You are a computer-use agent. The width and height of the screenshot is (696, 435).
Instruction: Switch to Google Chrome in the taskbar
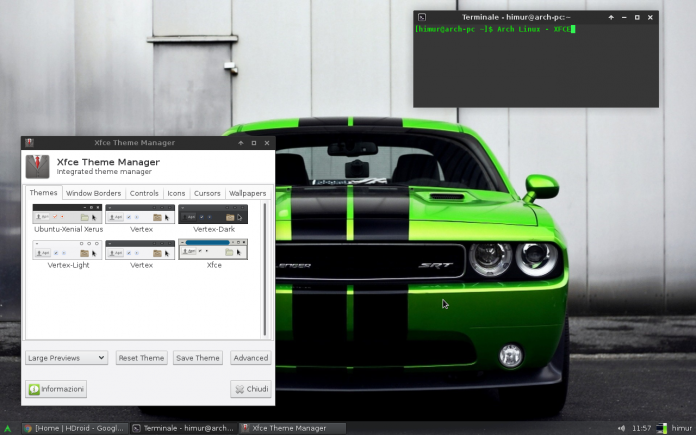point(74,428)
